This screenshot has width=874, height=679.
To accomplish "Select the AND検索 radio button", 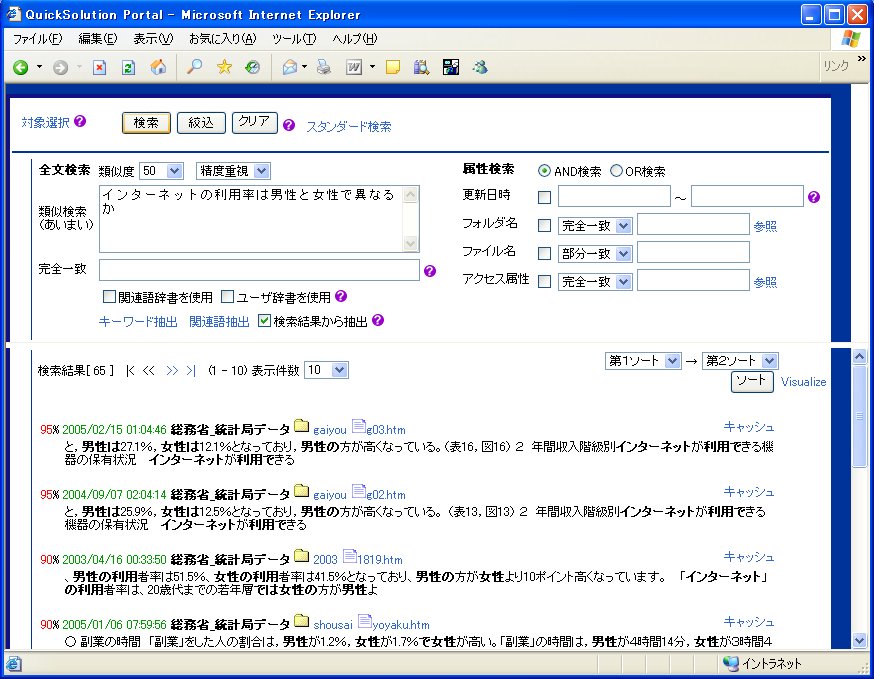I will tap(544, 171).
